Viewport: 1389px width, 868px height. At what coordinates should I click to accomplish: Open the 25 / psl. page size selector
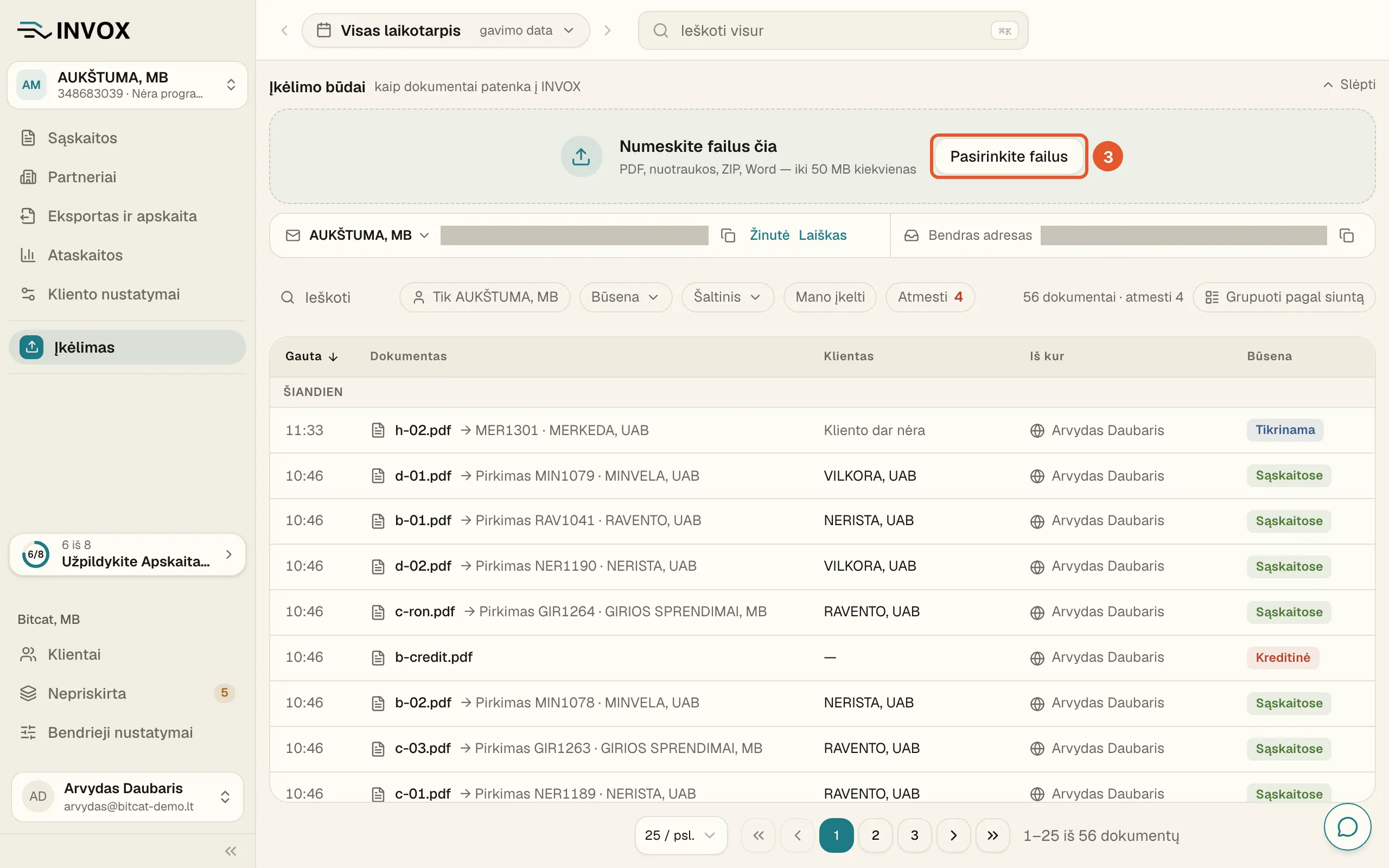click(681, 835)
